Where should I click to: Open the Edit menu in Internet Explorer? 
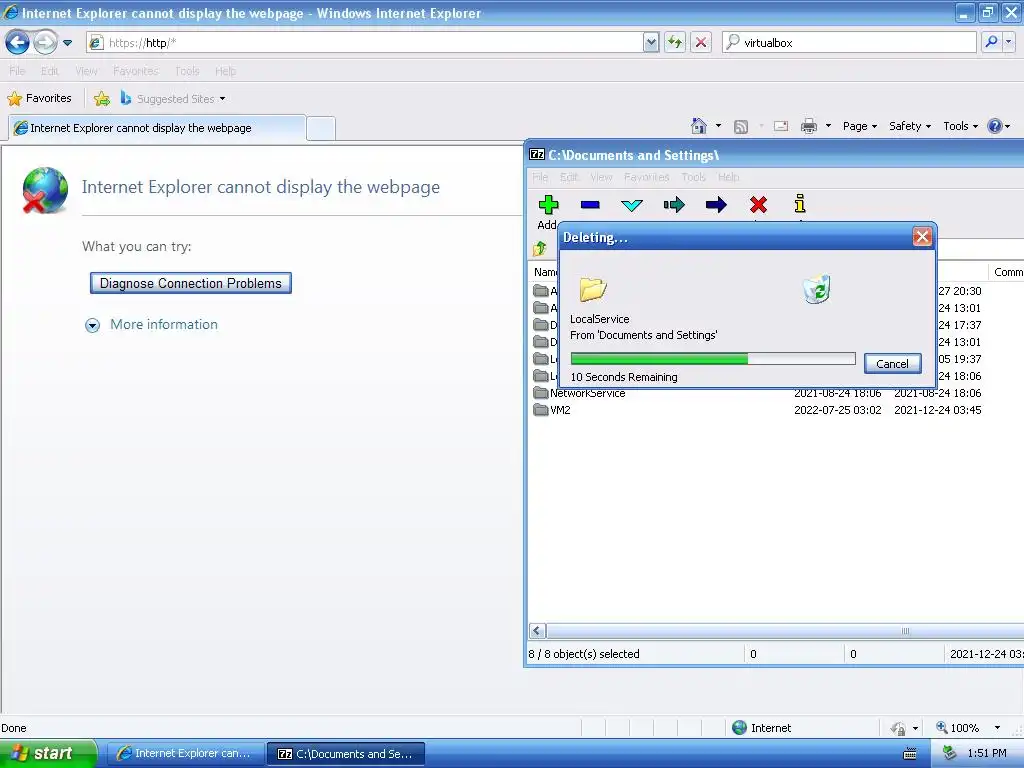[x=50, y=71]
